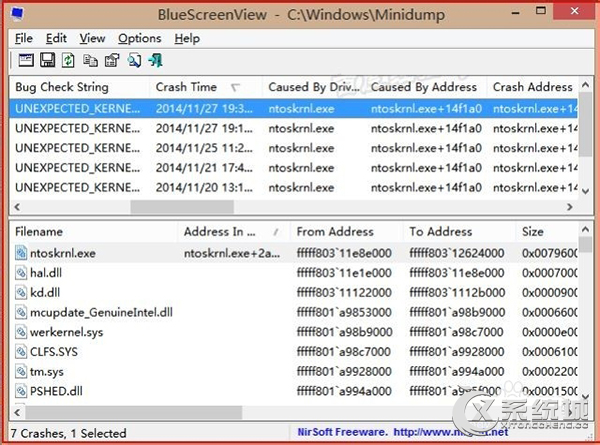Click ntoskrnl.exe+2a... address in stack cell
The image size is (600, 445).
[232, 253]
